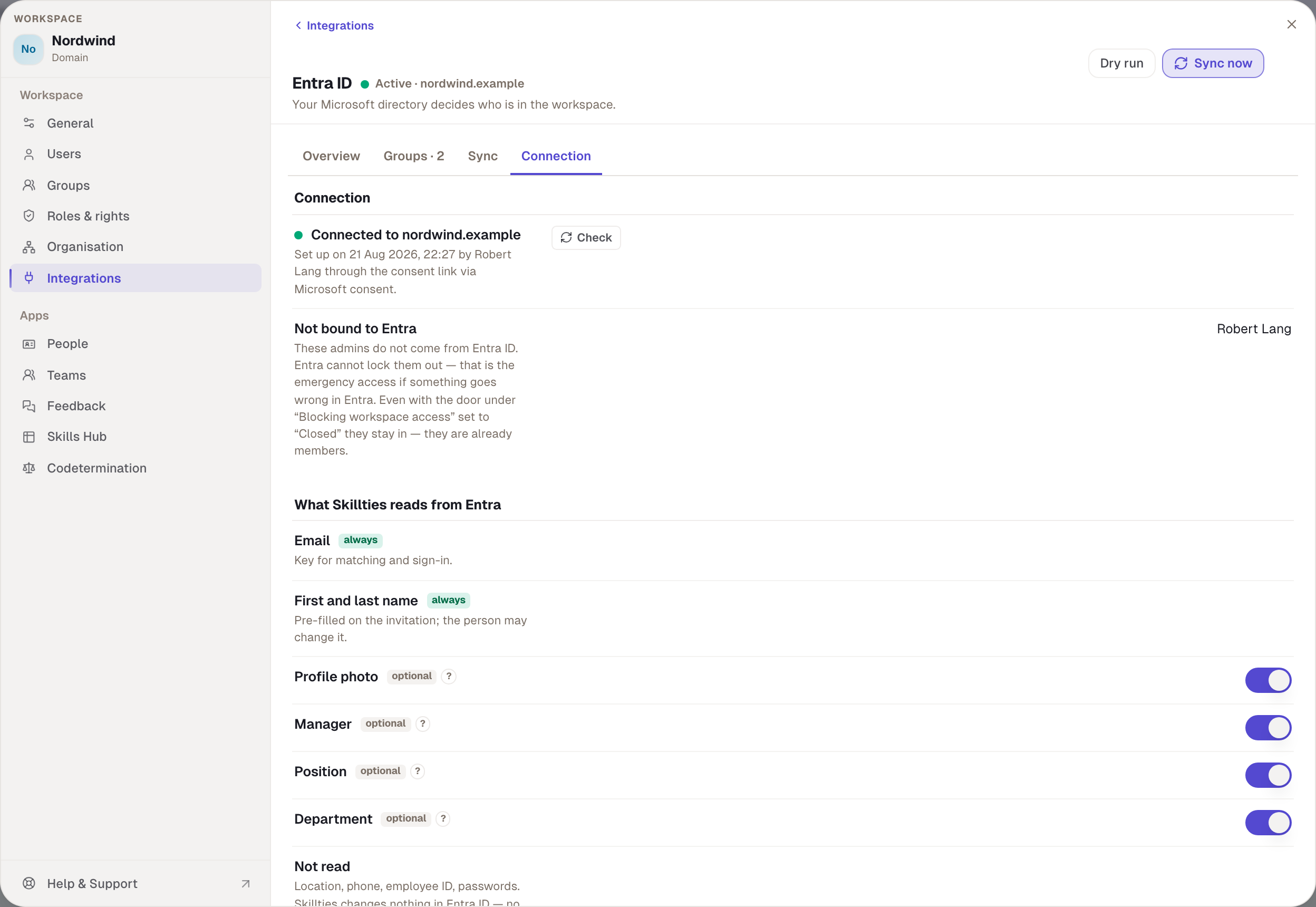The image size is (1316, 907).
Task: Click the Department help question mark
Action: 443,818
